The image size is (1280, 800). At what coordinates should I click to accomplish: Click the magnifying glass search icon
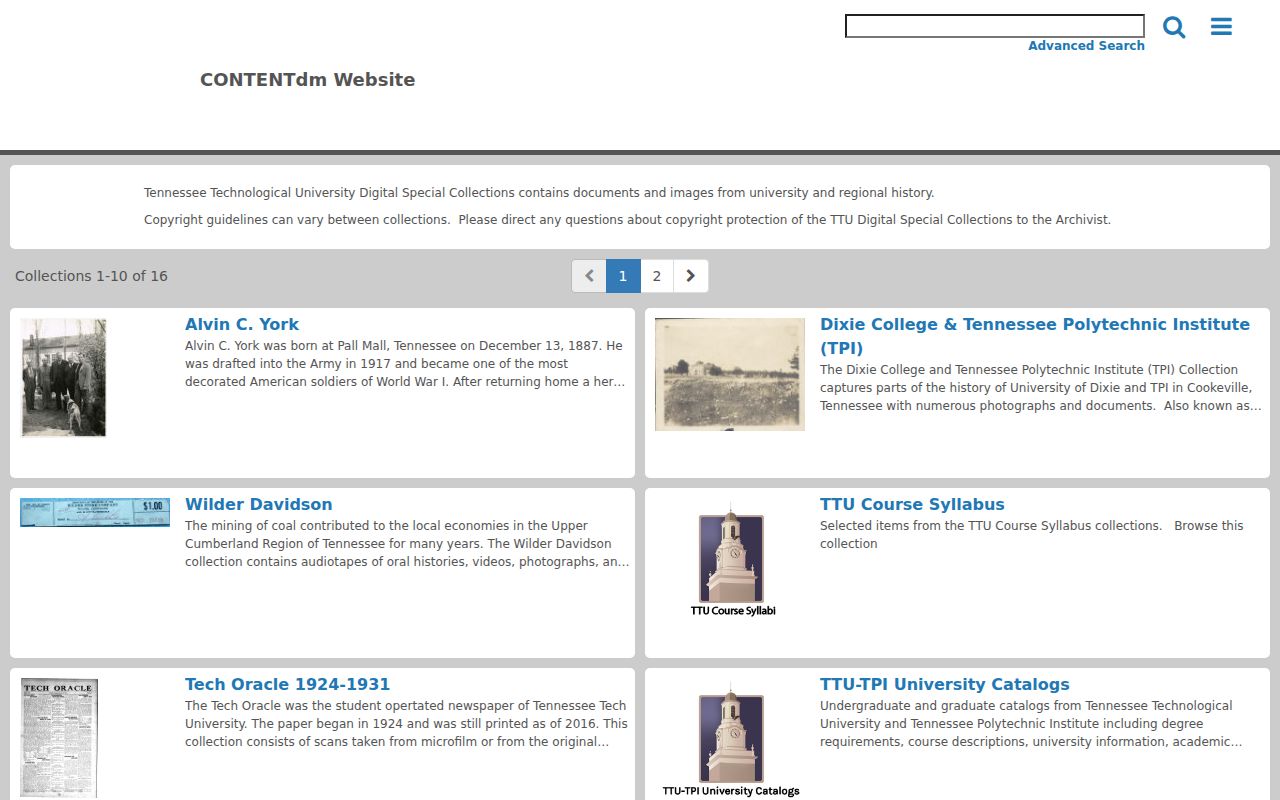(1174, 27)
